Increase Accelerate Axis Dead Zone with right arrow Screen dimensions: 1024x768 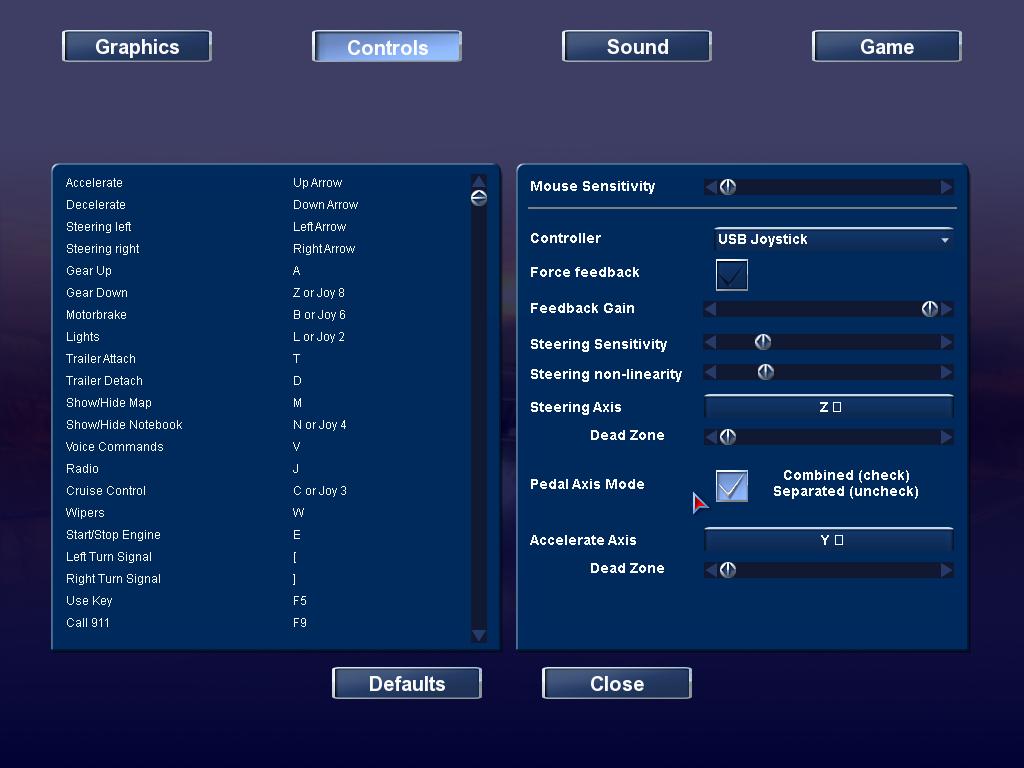click(x=946, y=570)
